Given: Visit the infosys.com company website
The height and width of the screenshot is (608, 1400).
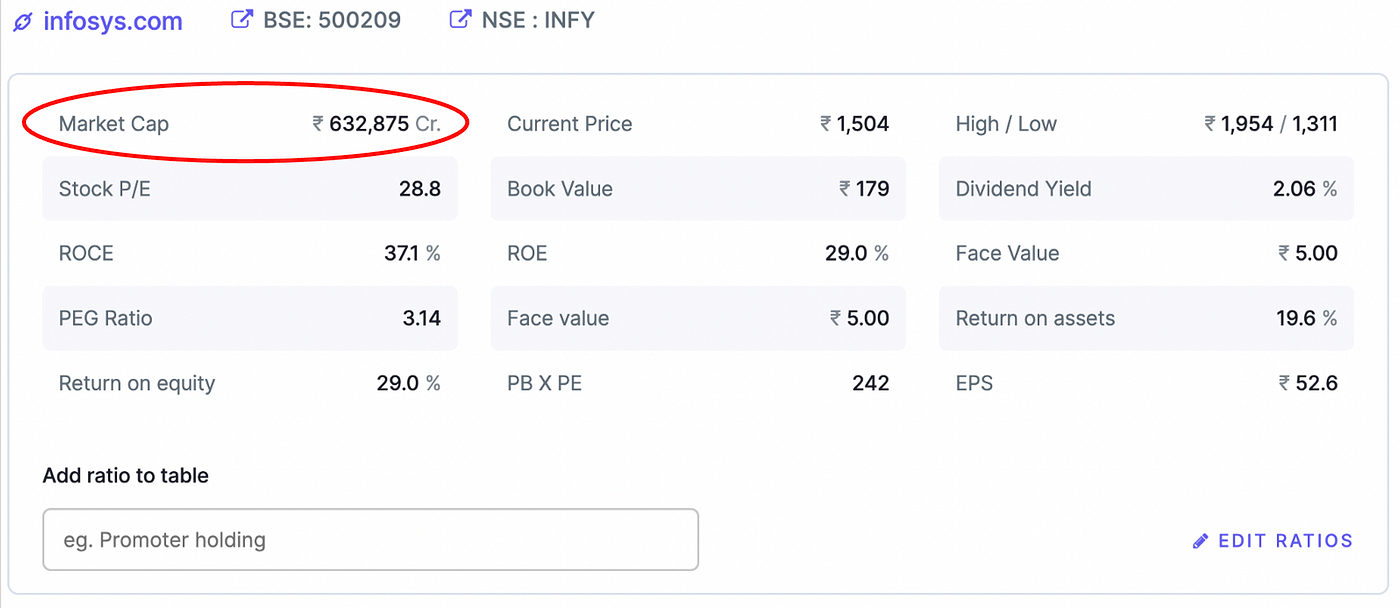Looking at the screenshot, I should coord(110,20).
